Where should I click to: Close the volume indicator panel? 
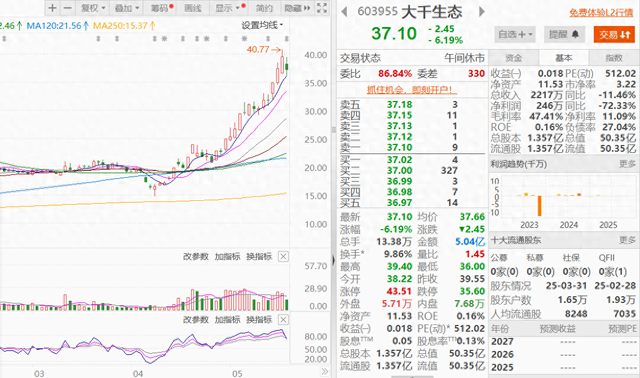tap(283, 256)
